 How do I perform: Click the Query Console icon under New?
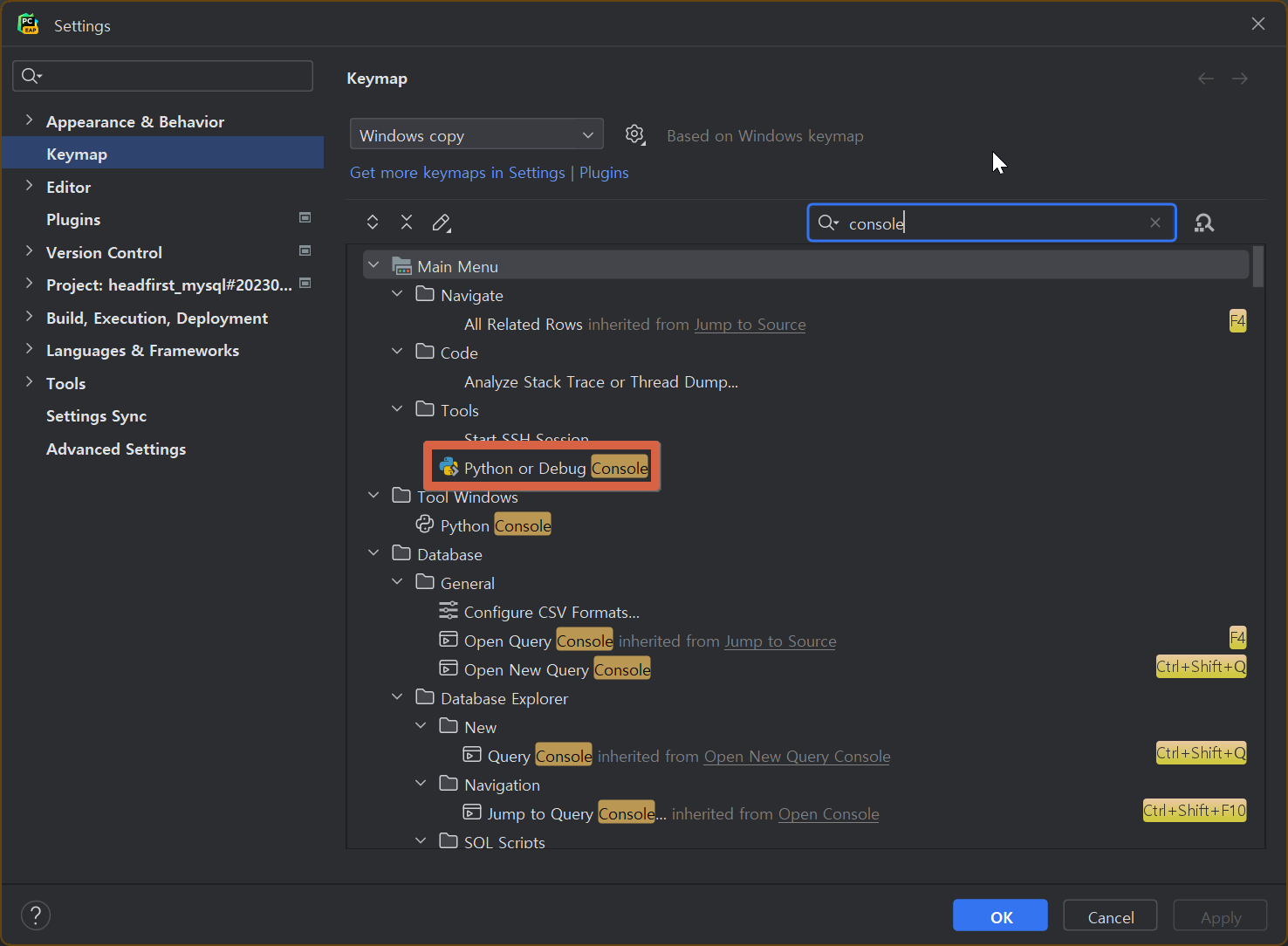[472, 755]
